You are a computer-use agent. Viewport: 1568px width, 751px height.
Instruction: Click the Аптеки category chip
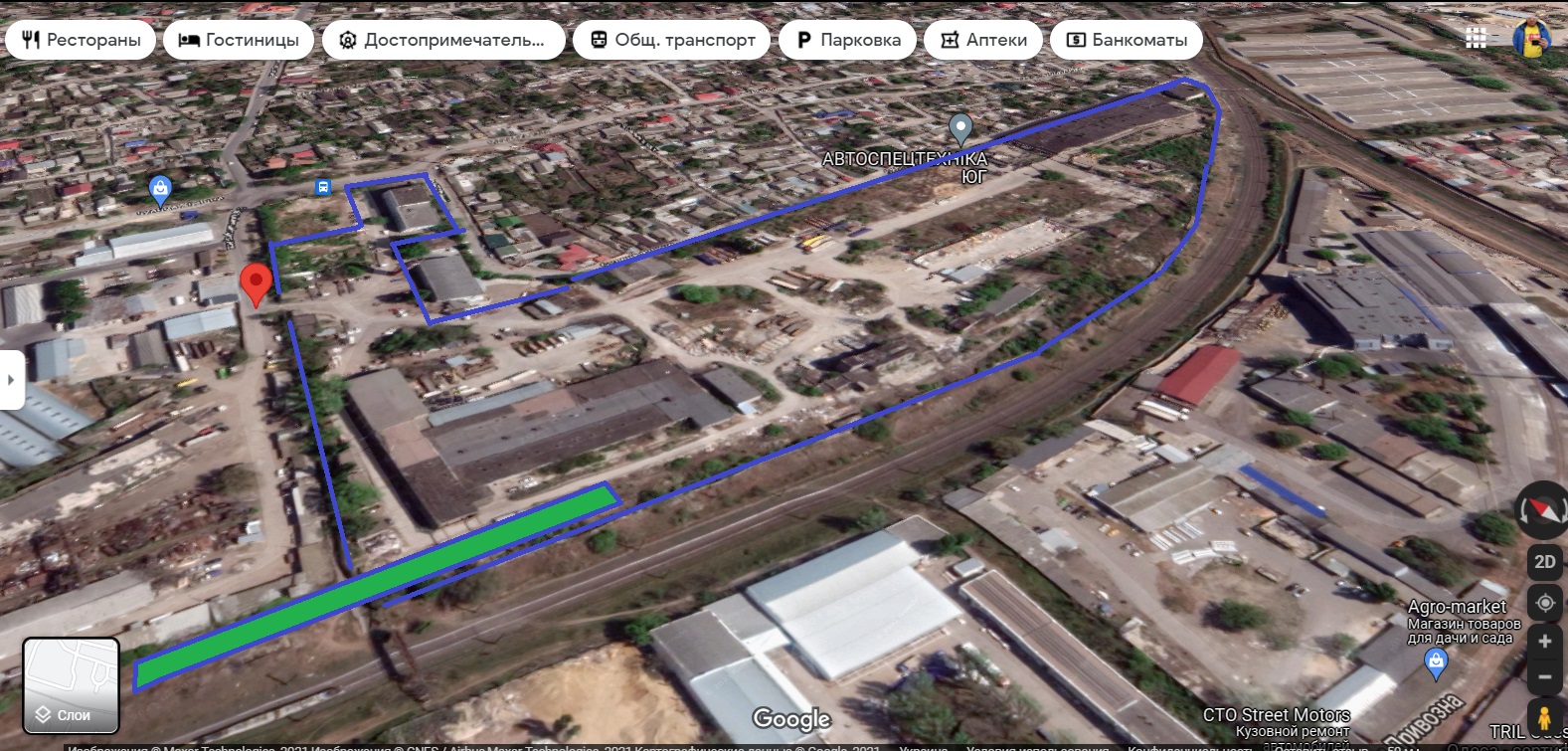point(983,40)
